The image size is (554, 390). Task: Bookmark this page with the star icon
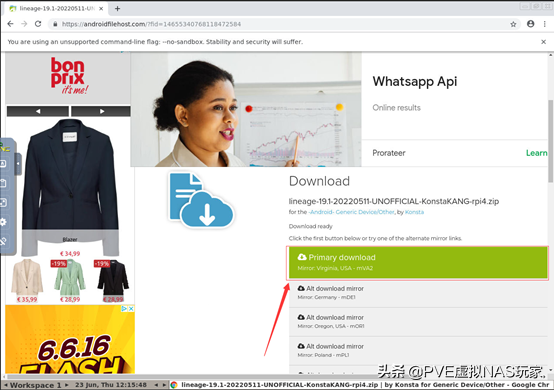tap(513, 24)
